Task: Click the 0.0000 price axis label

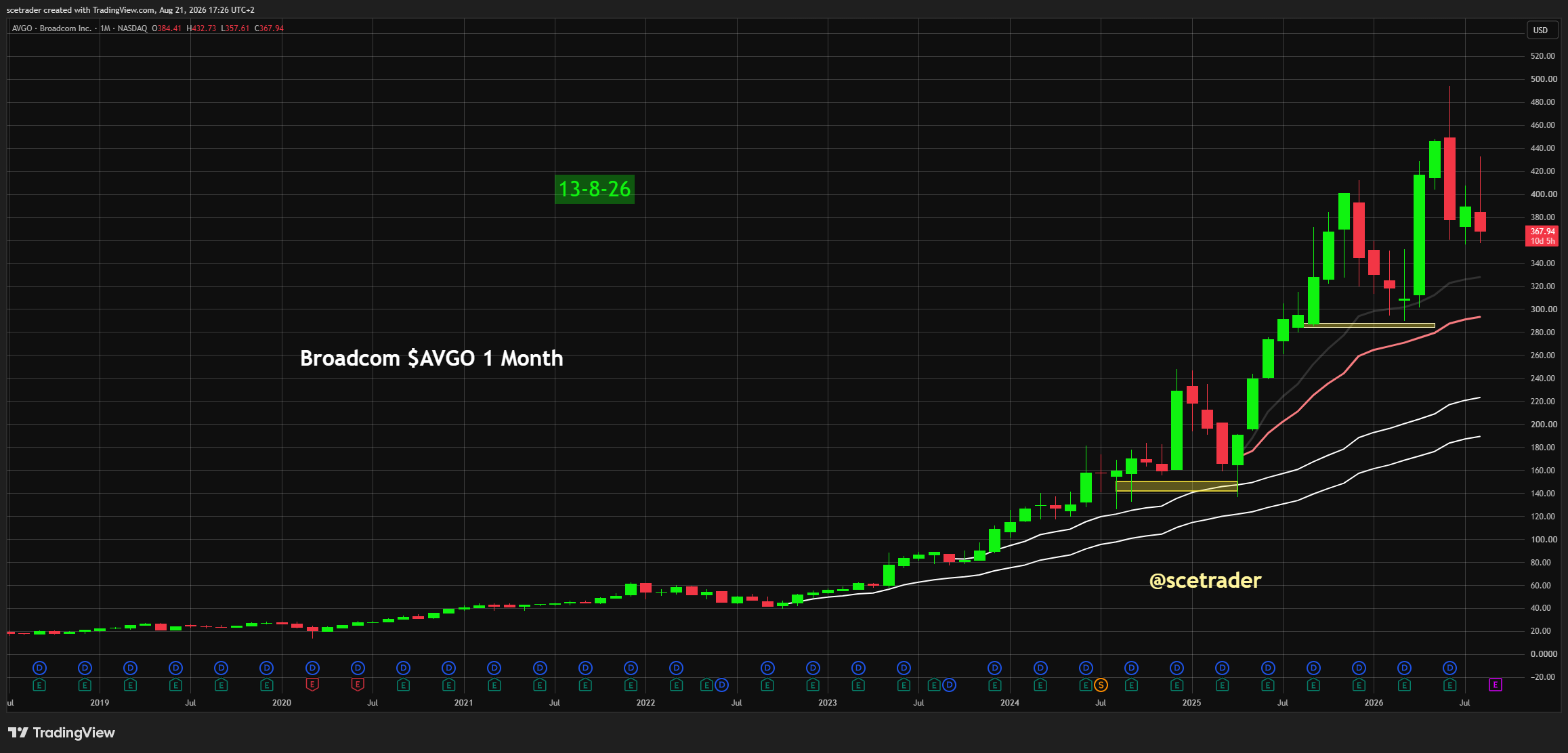Action: [1544, 654]
